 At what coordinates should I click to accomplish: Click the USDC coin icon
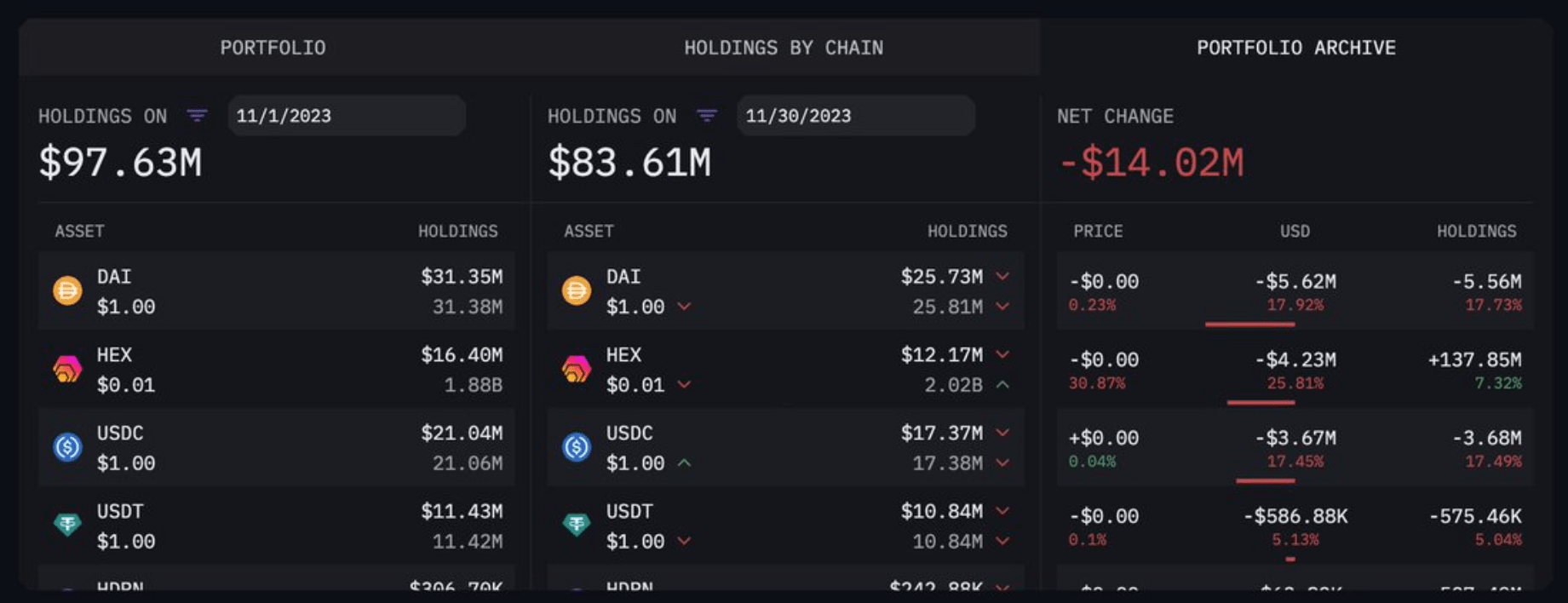(67, 447)
